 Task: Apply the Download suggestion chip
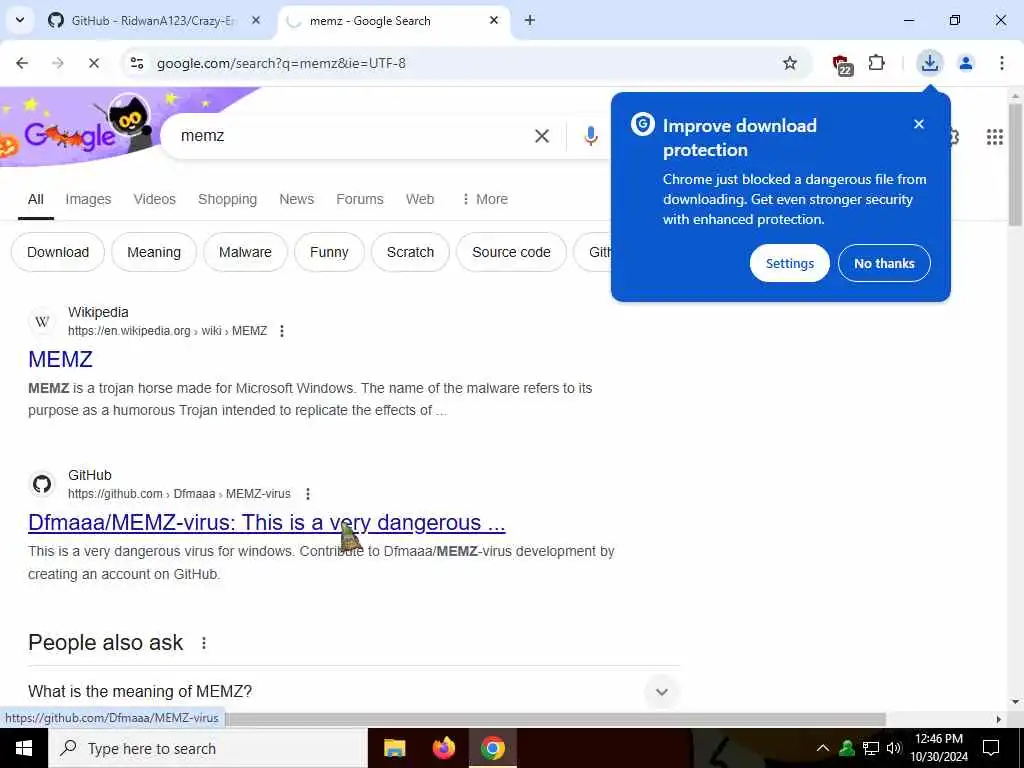click(58, 252)
